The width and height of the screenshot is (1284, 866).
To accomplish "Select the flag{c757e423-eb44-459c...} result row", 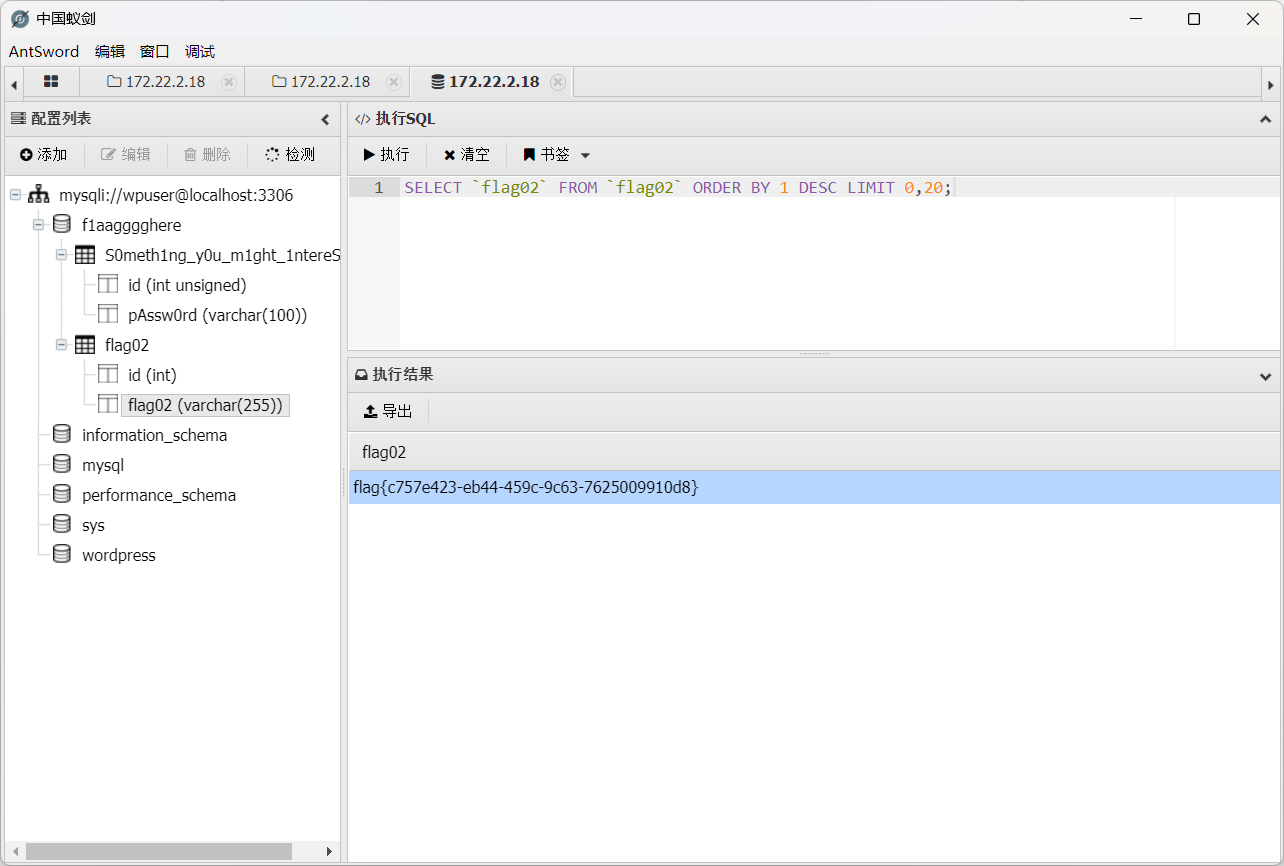I will 814,488.
